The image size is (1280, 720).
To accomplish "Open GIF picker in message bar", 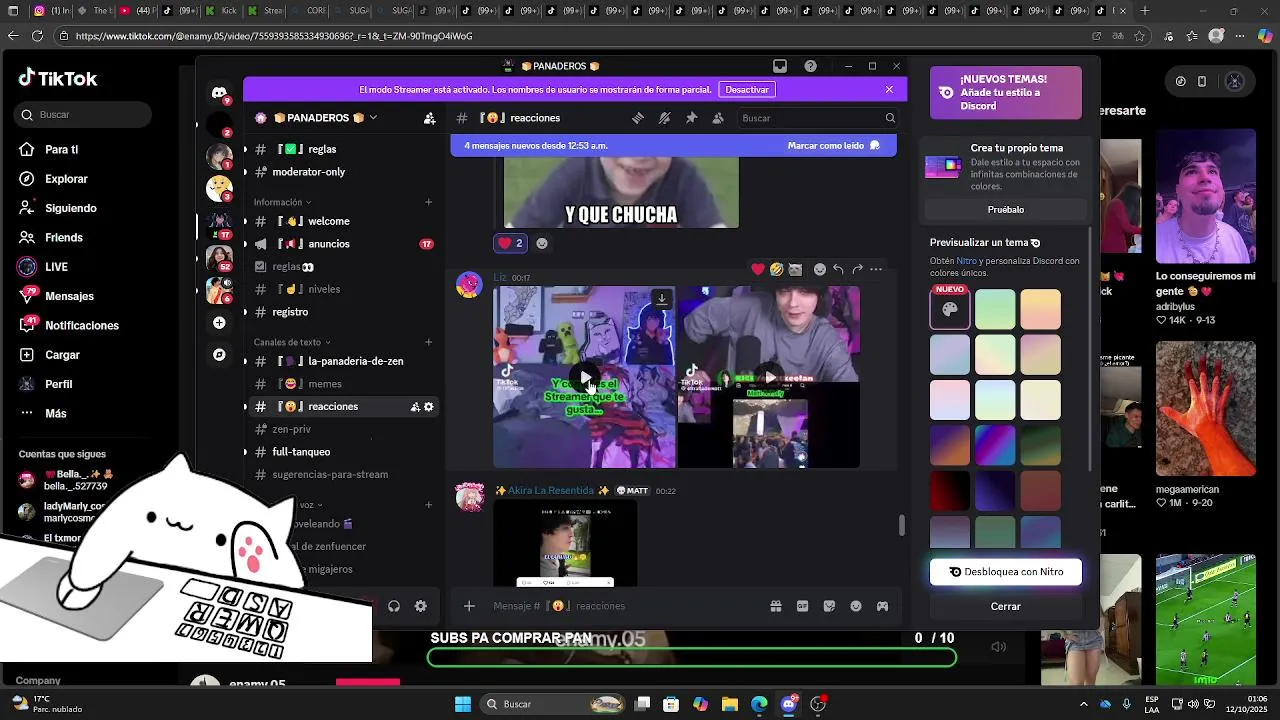I will click(x=802, y=606).
